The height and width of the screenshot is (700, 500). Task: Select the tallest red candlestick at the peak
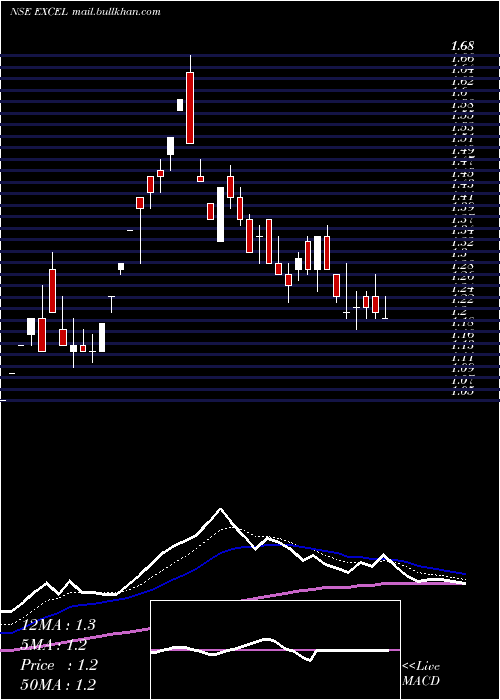(x=190, y=108)
